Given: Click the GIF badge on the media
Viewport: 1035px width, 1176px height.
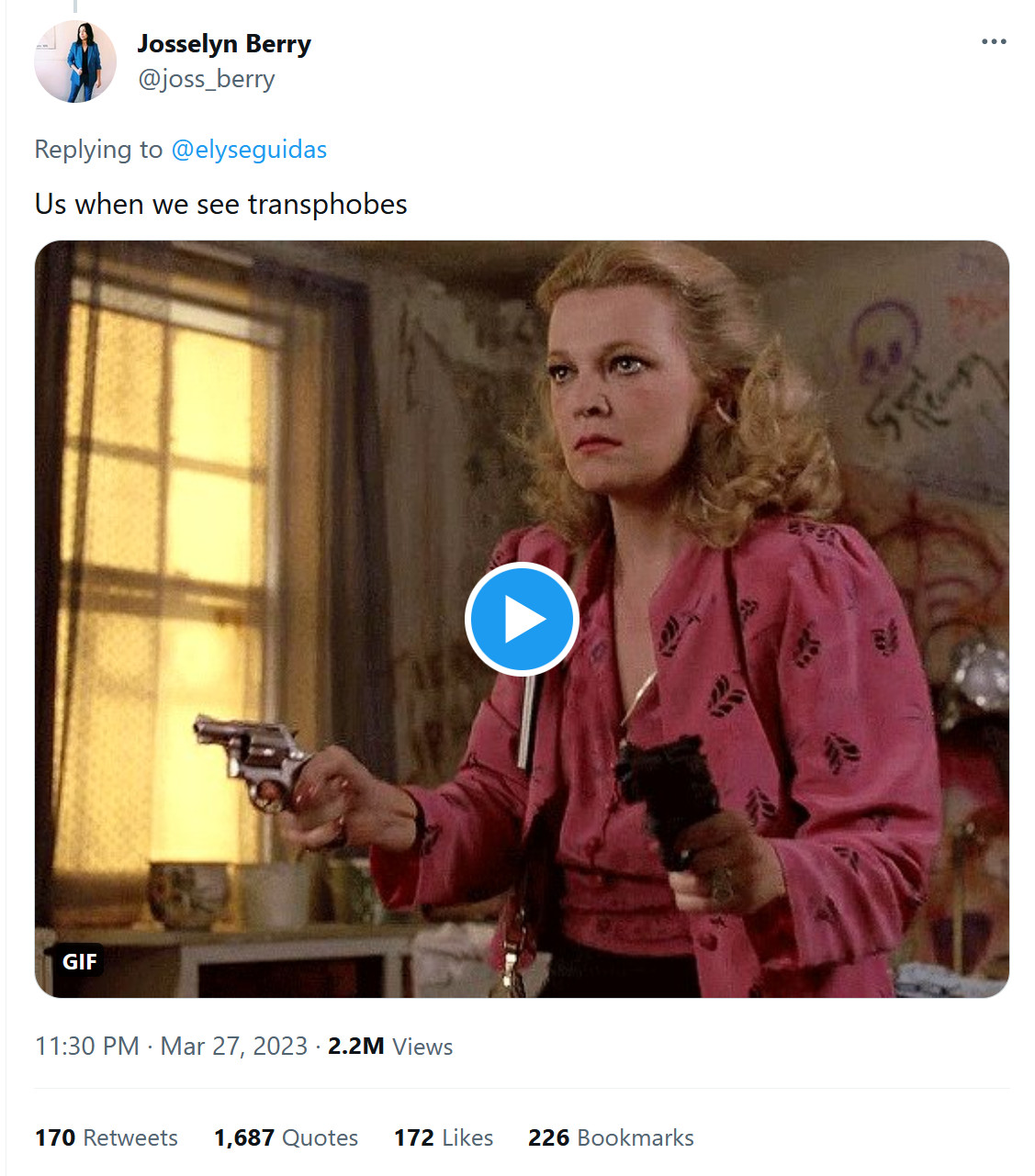Looking at the screenshot, I should 80,961.
